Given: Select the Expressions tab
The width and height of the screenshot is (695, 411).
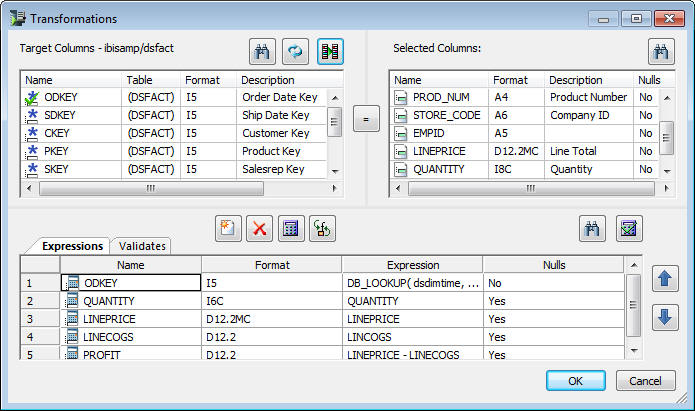Looking at the screenshot, I should click(72, 246).
